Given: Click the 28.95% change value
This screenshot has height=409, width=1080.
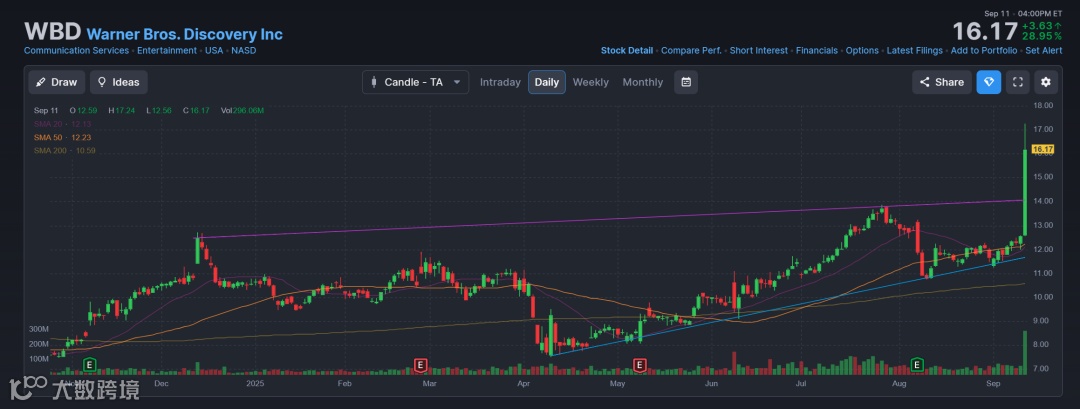Looking at the screenshot, I should (x=1042, y=36).
